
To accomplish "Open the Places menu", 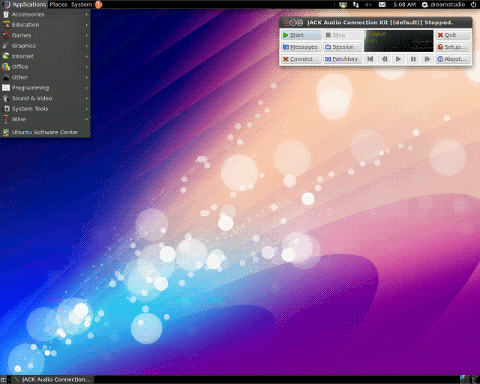I will (58, 4).
